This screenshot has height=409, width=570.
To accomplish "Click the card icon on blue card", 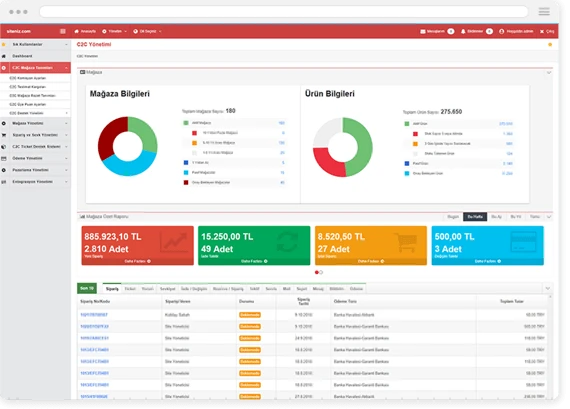I will (x=523, y=242).
